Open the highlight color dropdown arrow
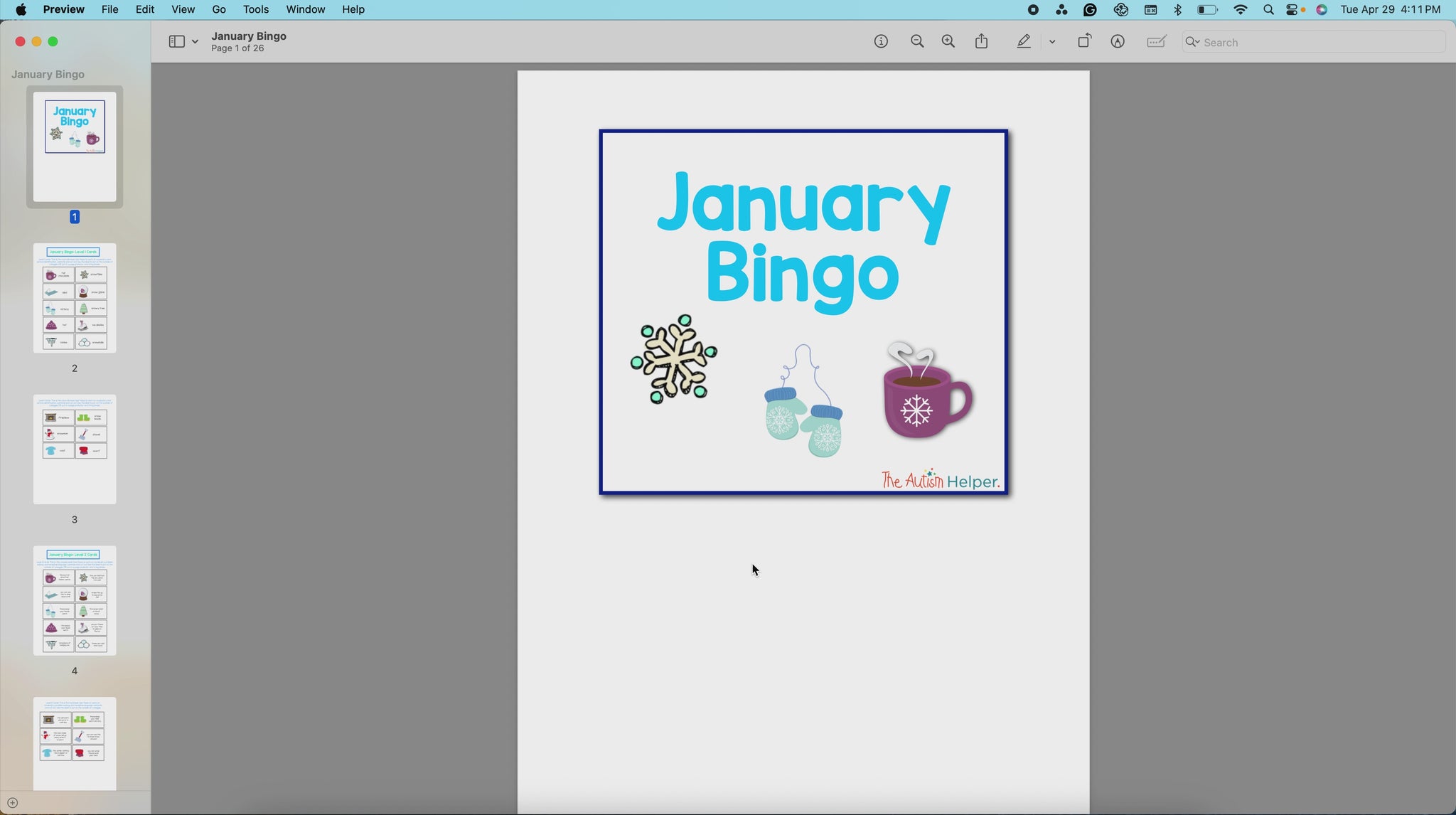 coord(1052,42)
